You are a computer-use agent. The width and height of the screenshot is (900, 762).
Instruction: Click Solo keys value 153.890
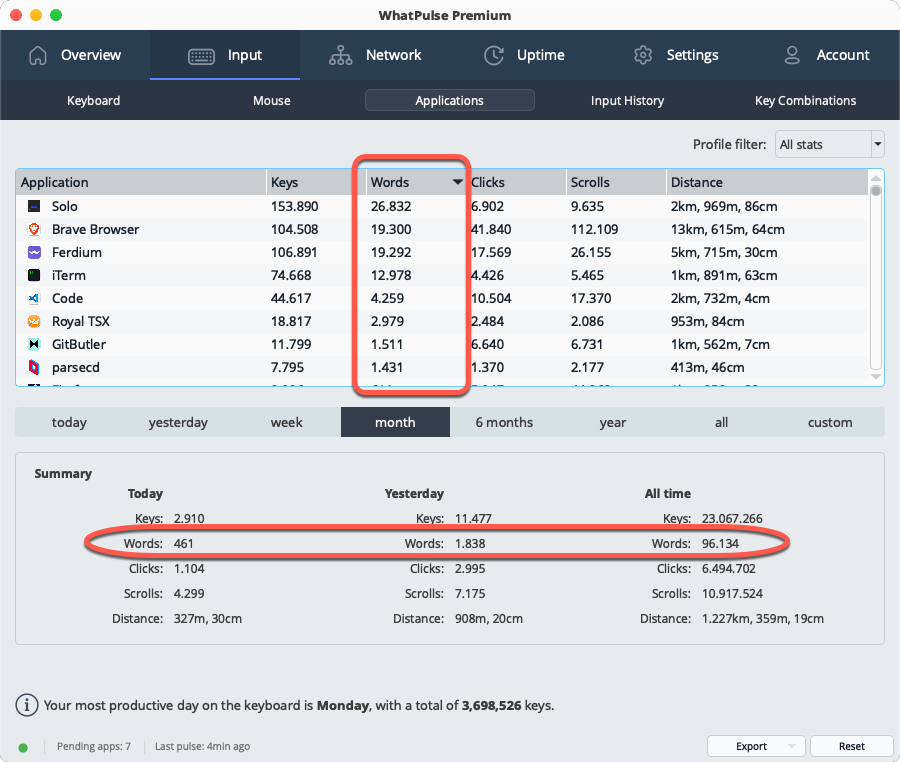(294, 206)
